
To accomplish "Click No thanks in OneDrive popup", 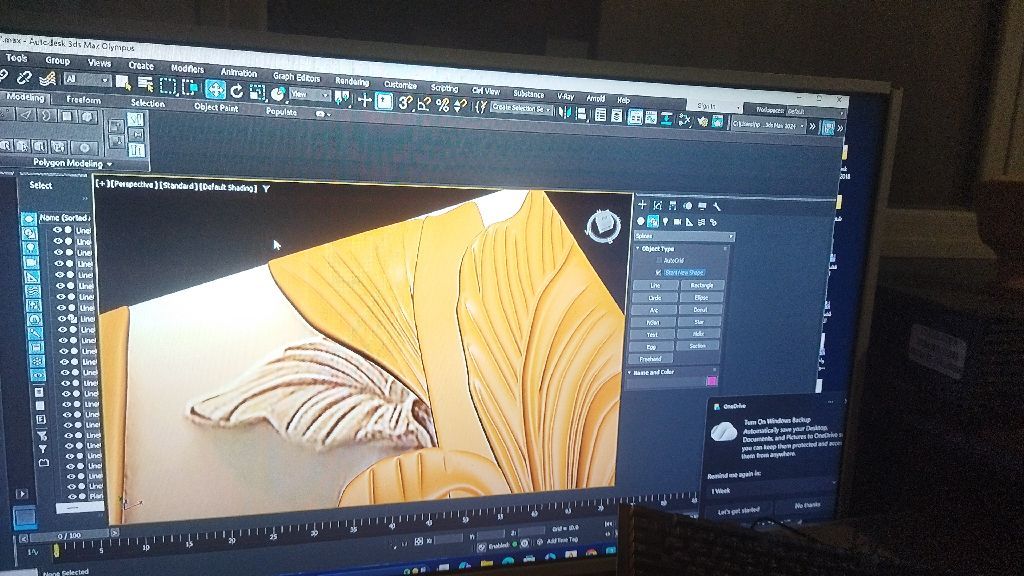I will click(x=806, y=505).
